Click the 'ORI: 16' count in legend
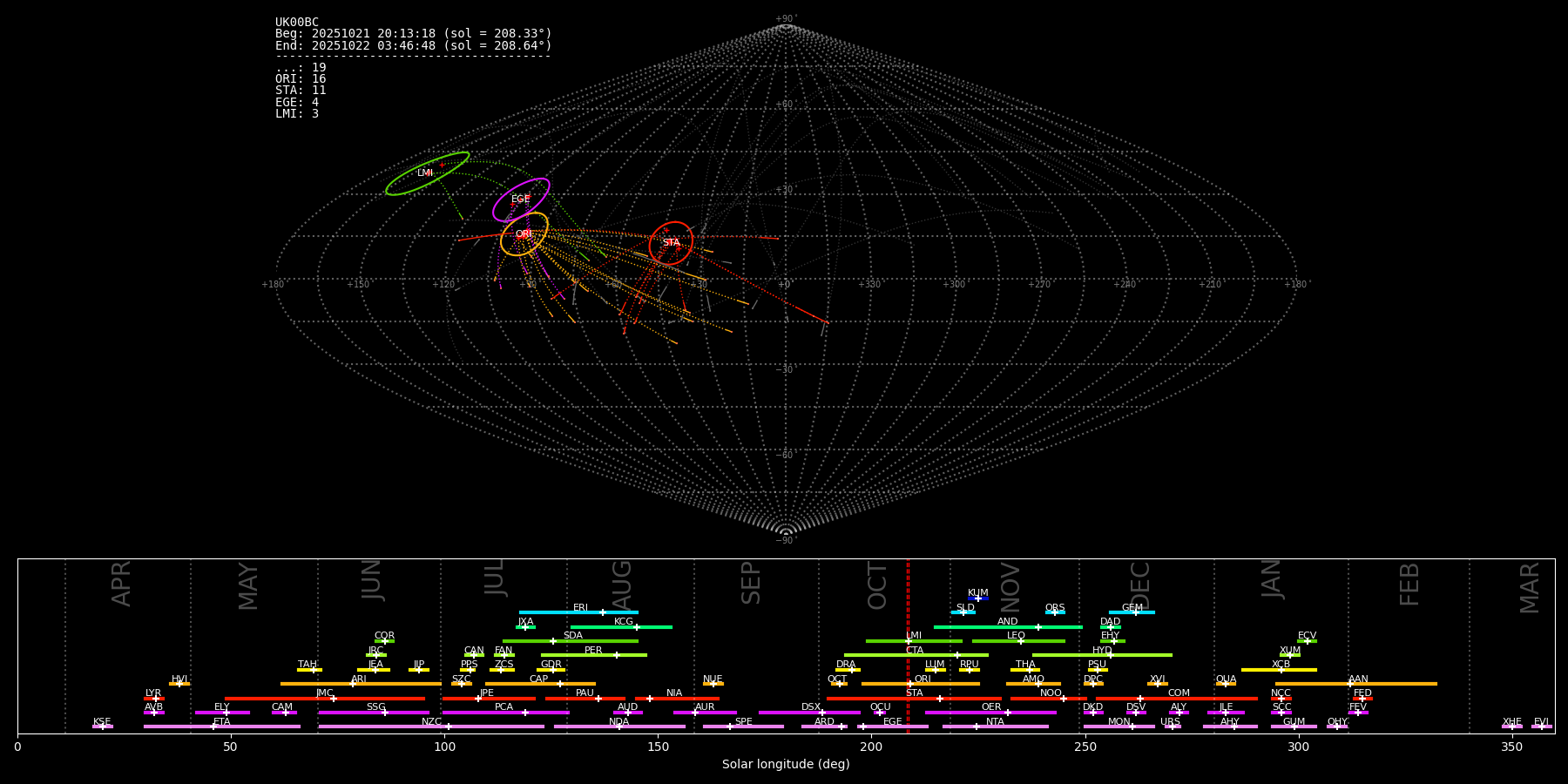 [x=301, y=79]
